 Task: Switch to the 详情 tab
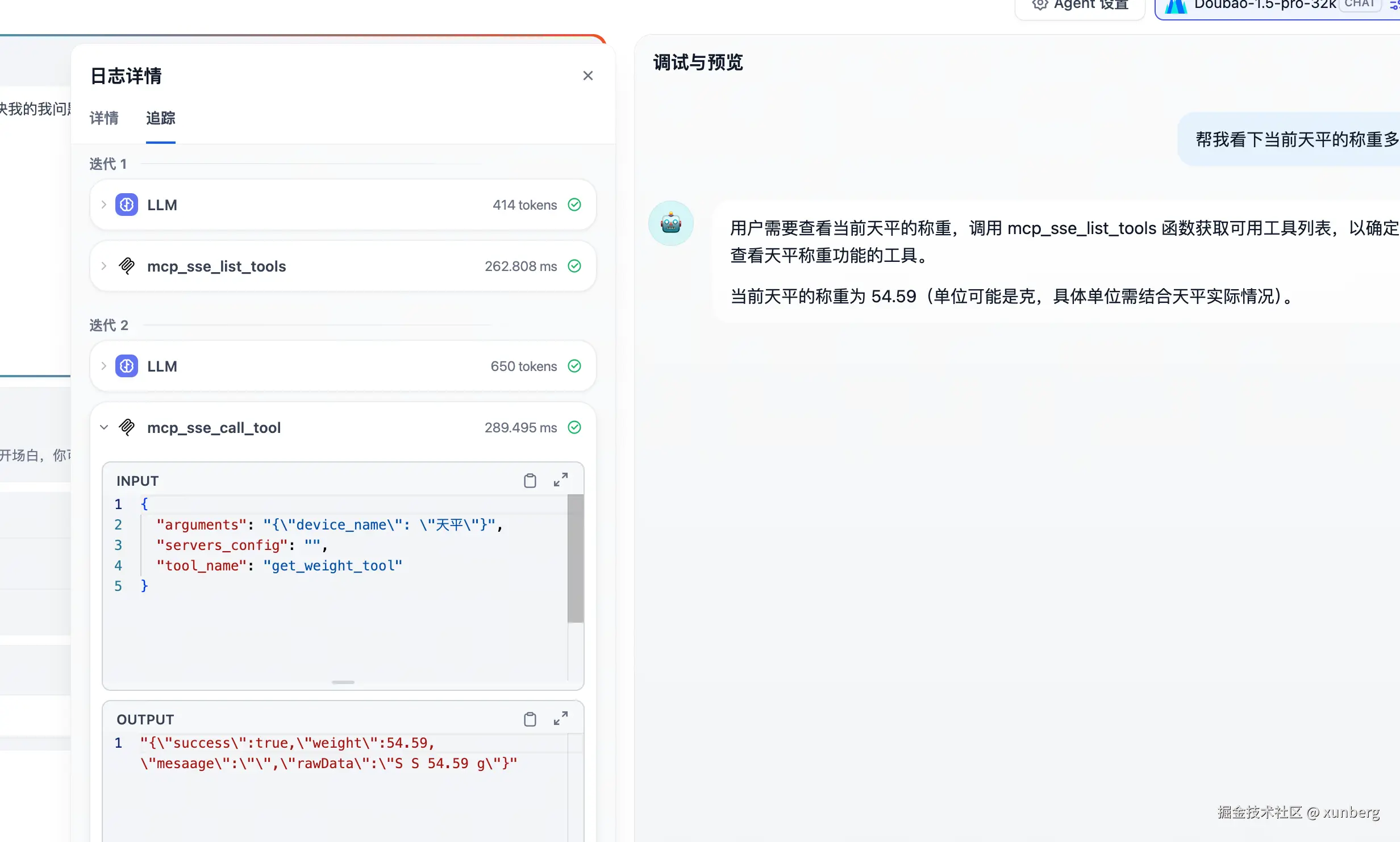(x=104, y=118)
